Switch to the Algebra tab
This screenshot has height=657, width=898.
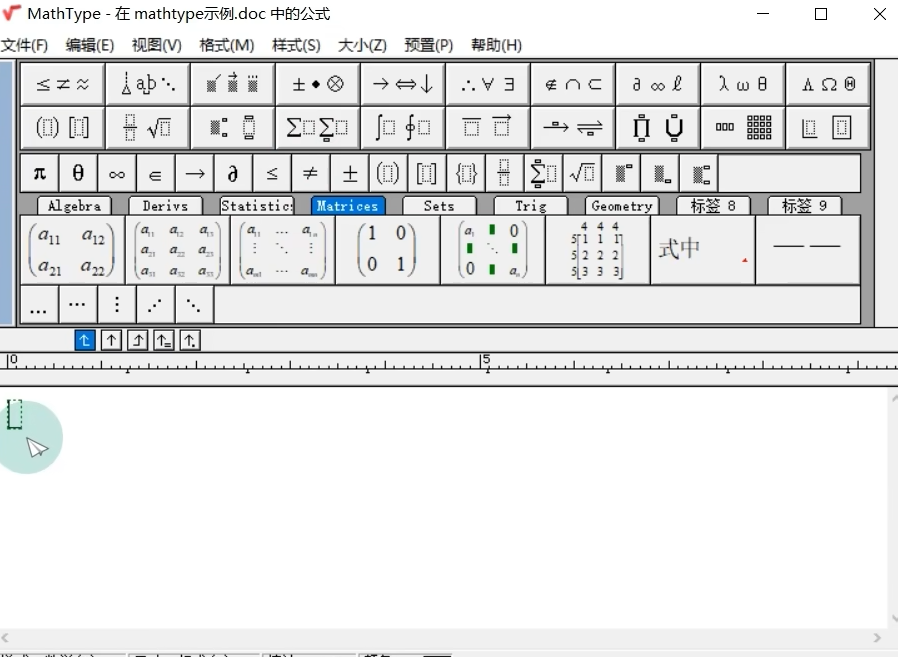(x=74, y=206)
